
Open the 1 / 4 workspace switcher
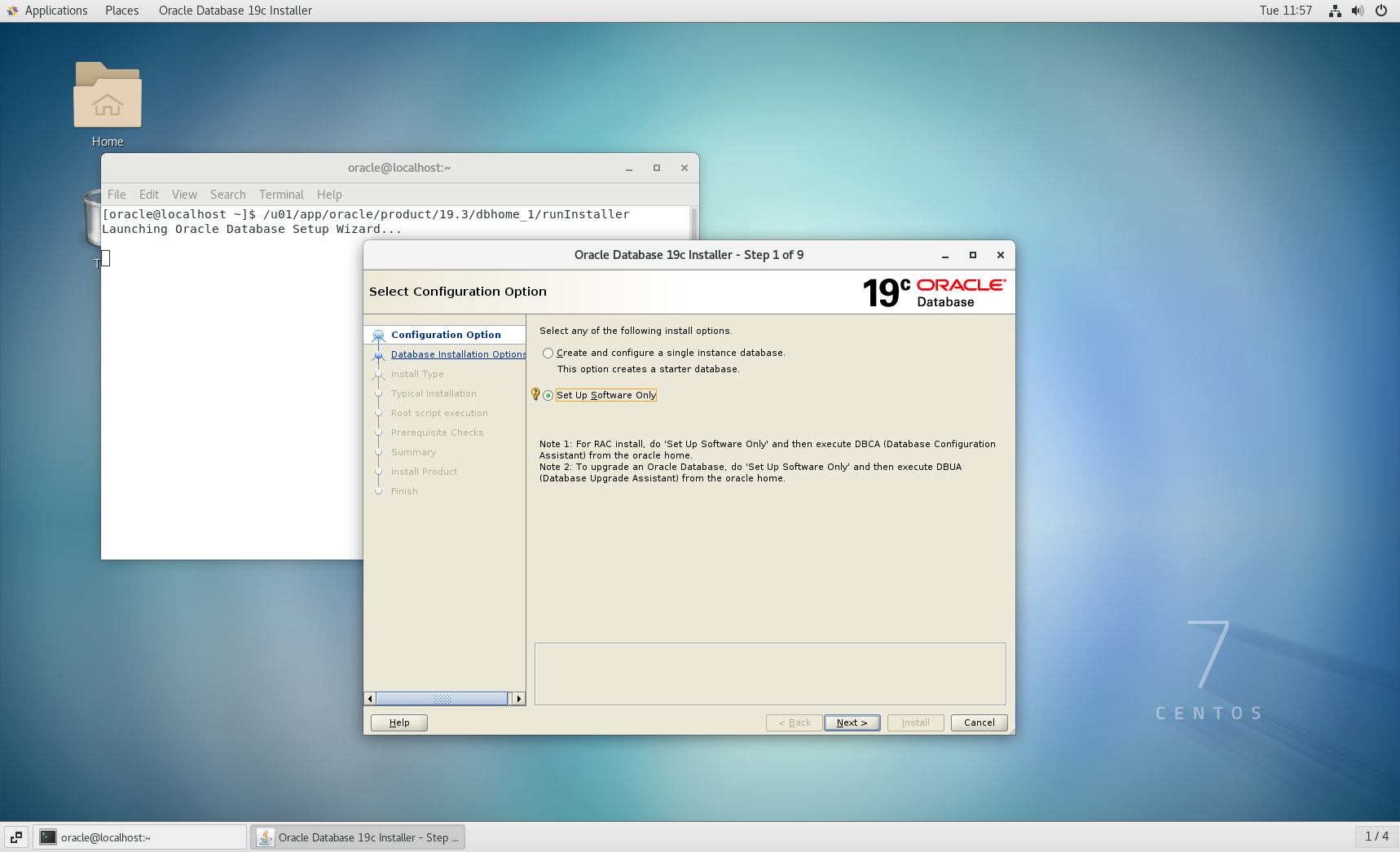(x=1376, y=837)
